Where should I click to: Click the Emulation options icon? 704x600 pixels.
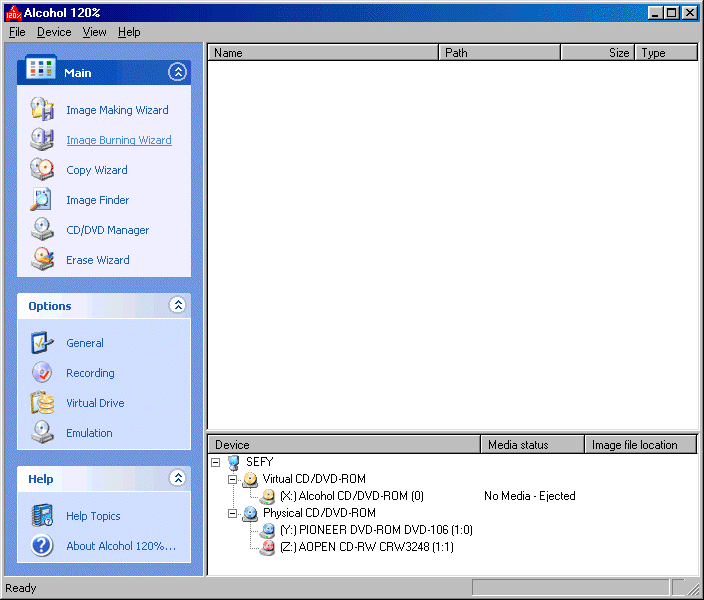tap(42, 433)
